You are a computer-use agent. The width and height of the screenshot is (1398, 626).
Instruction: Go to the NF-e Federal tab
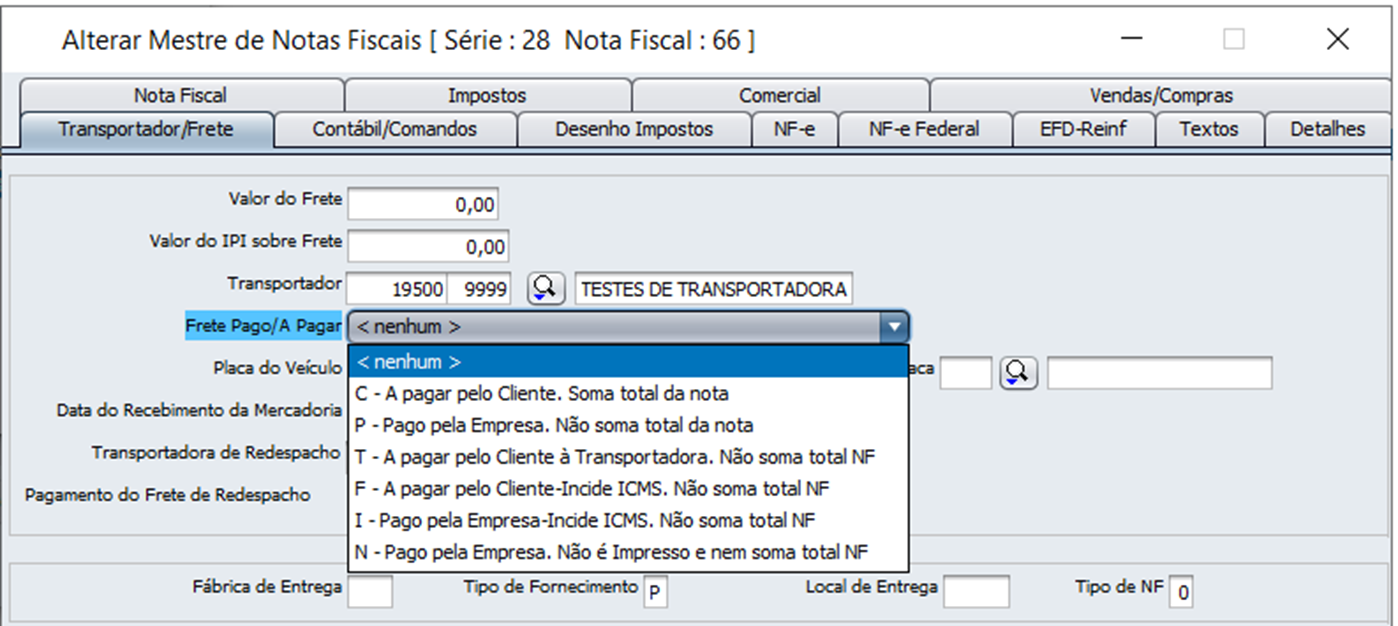[923, 129]
